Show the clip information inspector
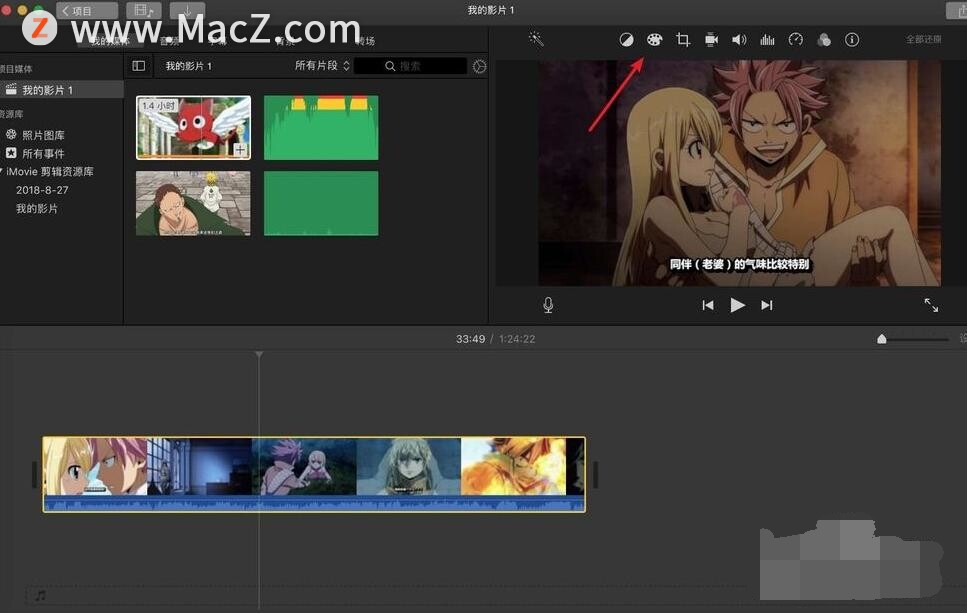 pos(852,40)
